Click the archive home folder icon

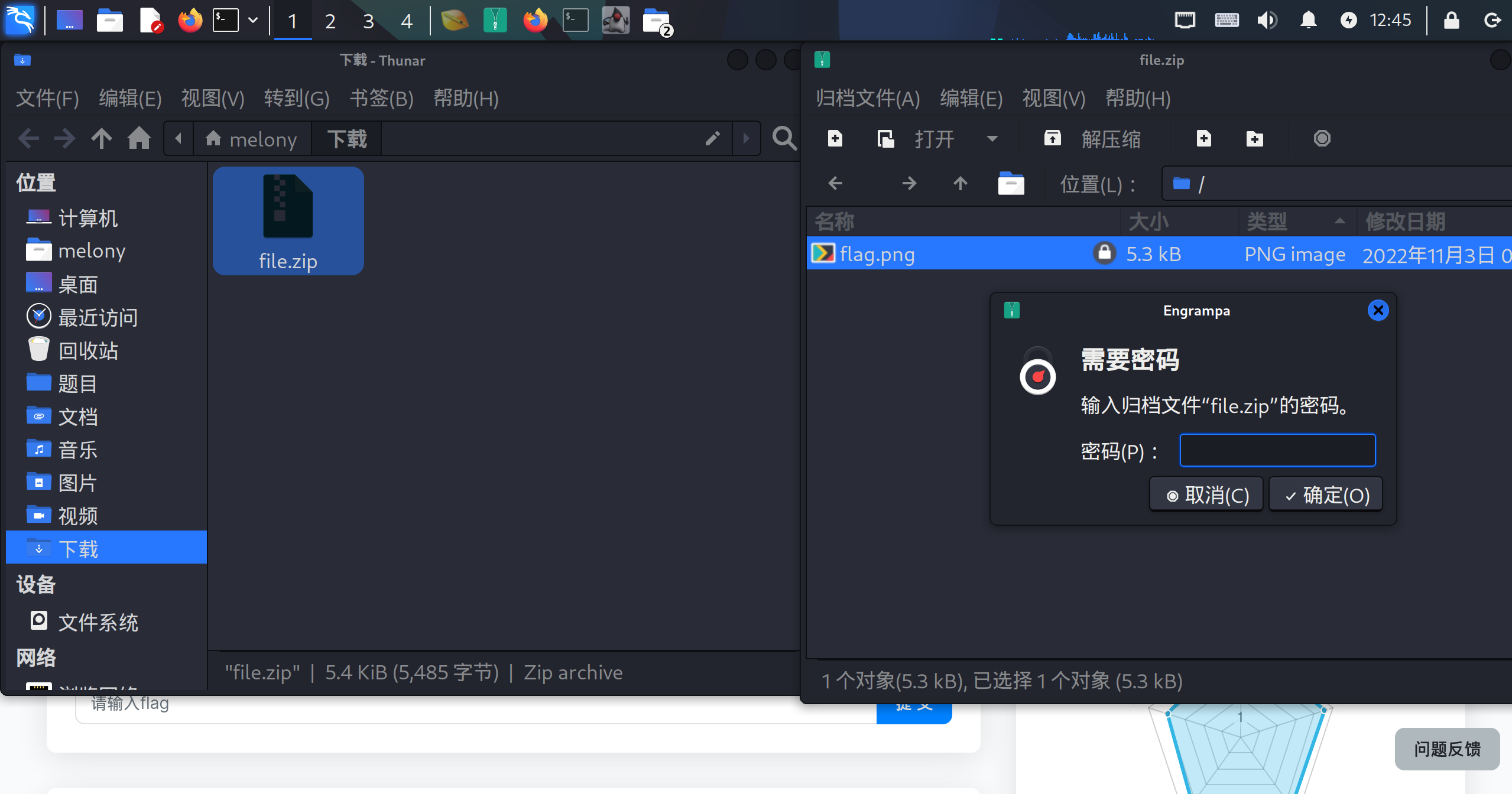[x=1011, y=184]
